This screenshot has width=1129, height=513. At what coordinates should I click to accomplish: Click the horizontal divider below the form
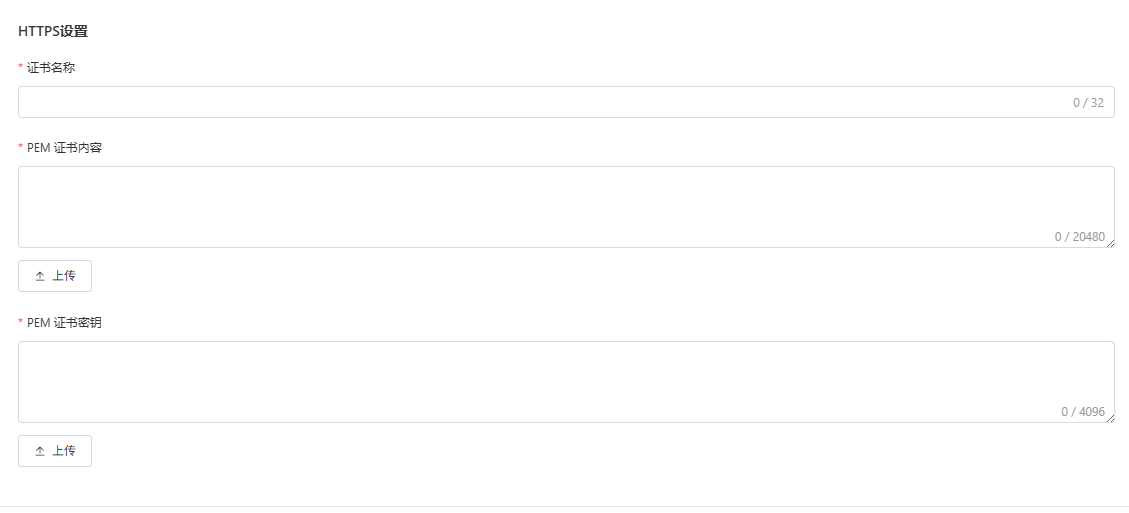(564, 507)
